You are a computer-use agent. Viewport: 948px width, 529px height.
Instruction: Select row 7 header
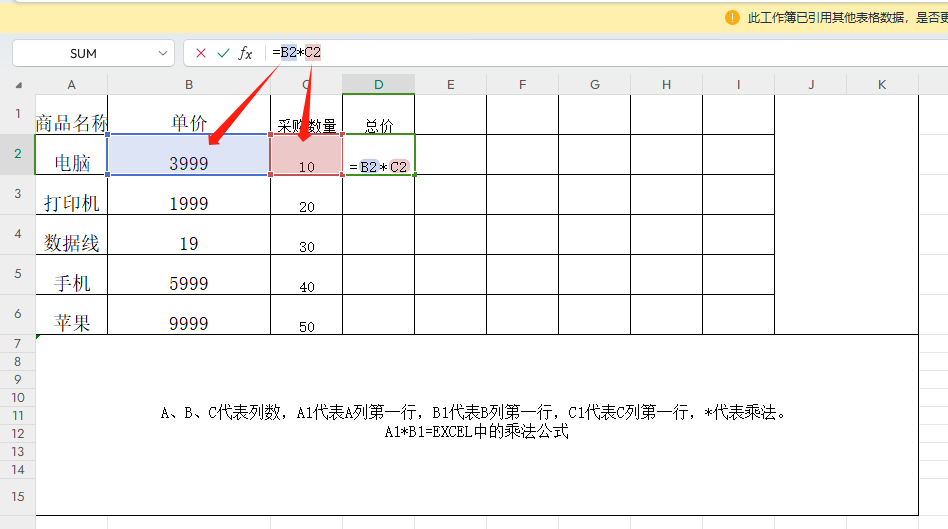[x=18, y=343]
